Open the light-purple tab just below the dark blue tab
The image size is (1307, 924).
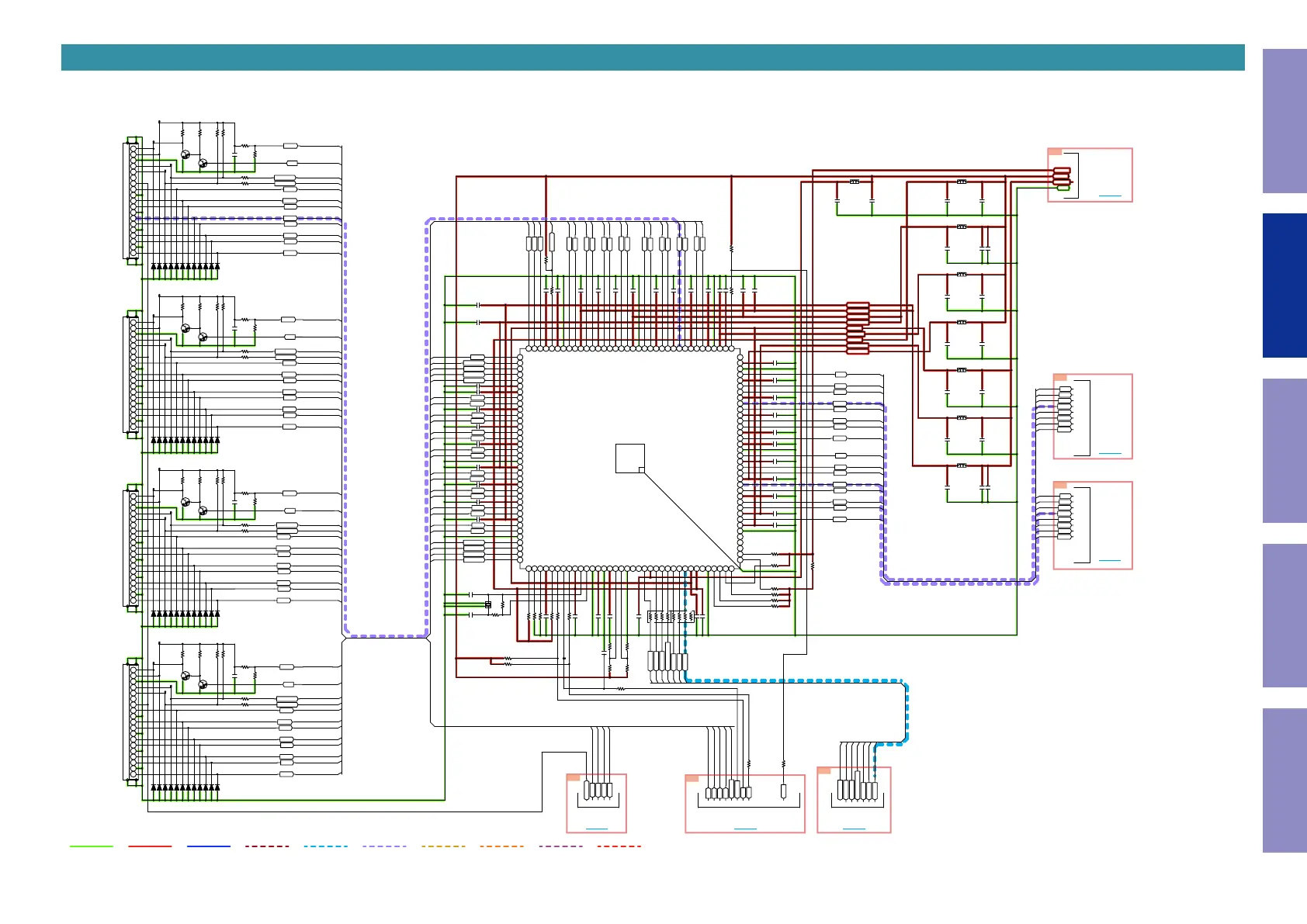[x=1284, y=451]
